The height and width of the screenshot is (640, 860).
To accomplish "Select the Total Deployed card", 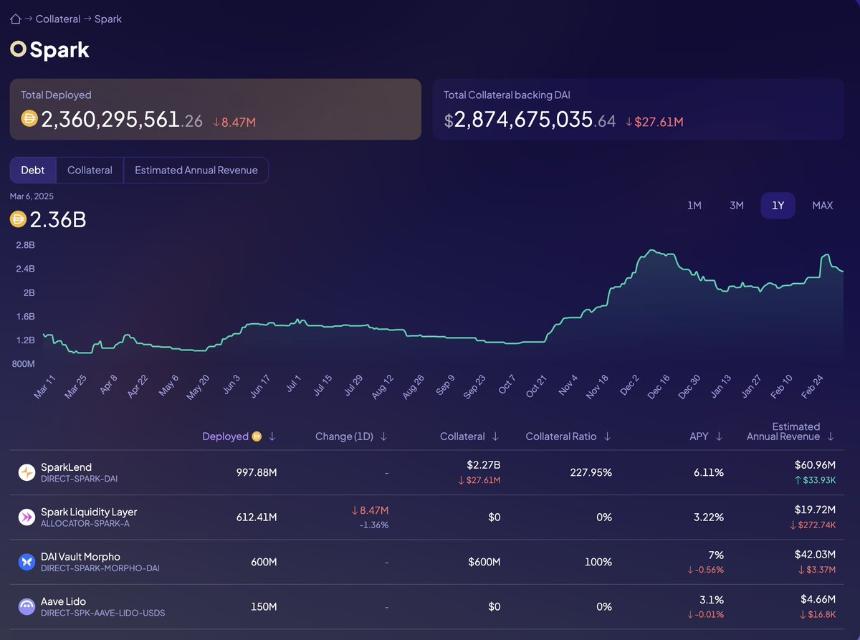I will (216, 109).
